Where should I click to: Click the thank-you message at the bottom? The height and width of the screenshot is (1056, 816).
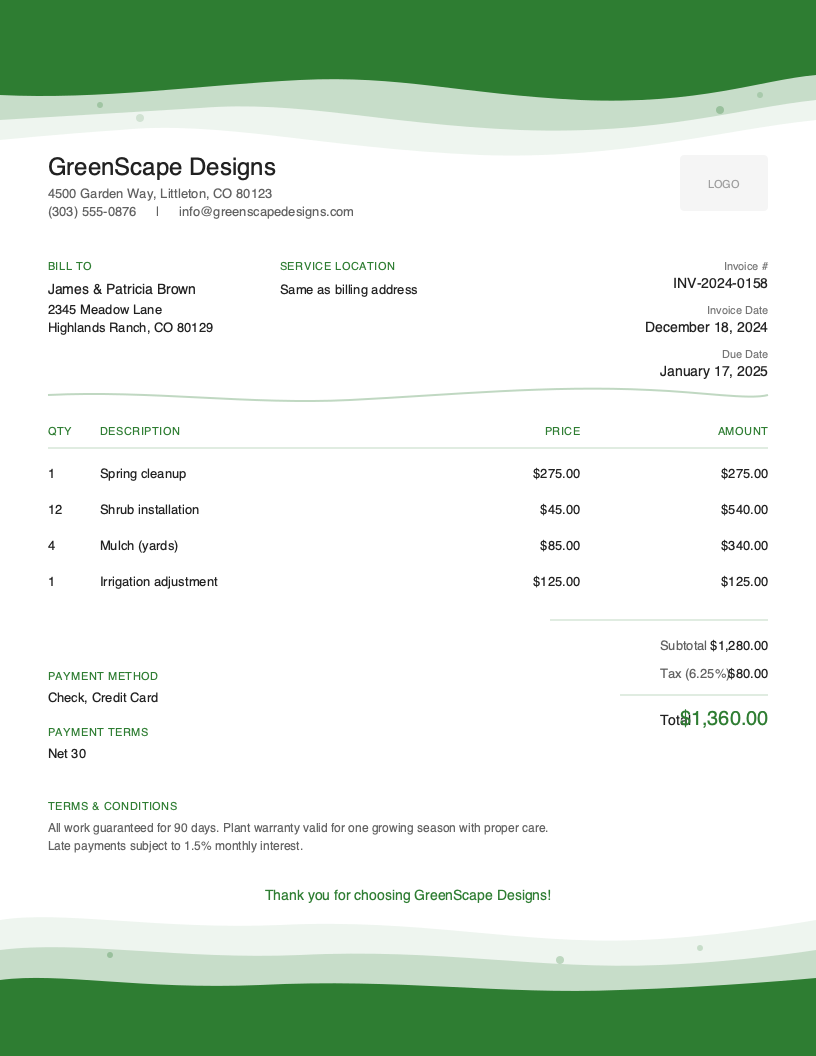point(407,895)
